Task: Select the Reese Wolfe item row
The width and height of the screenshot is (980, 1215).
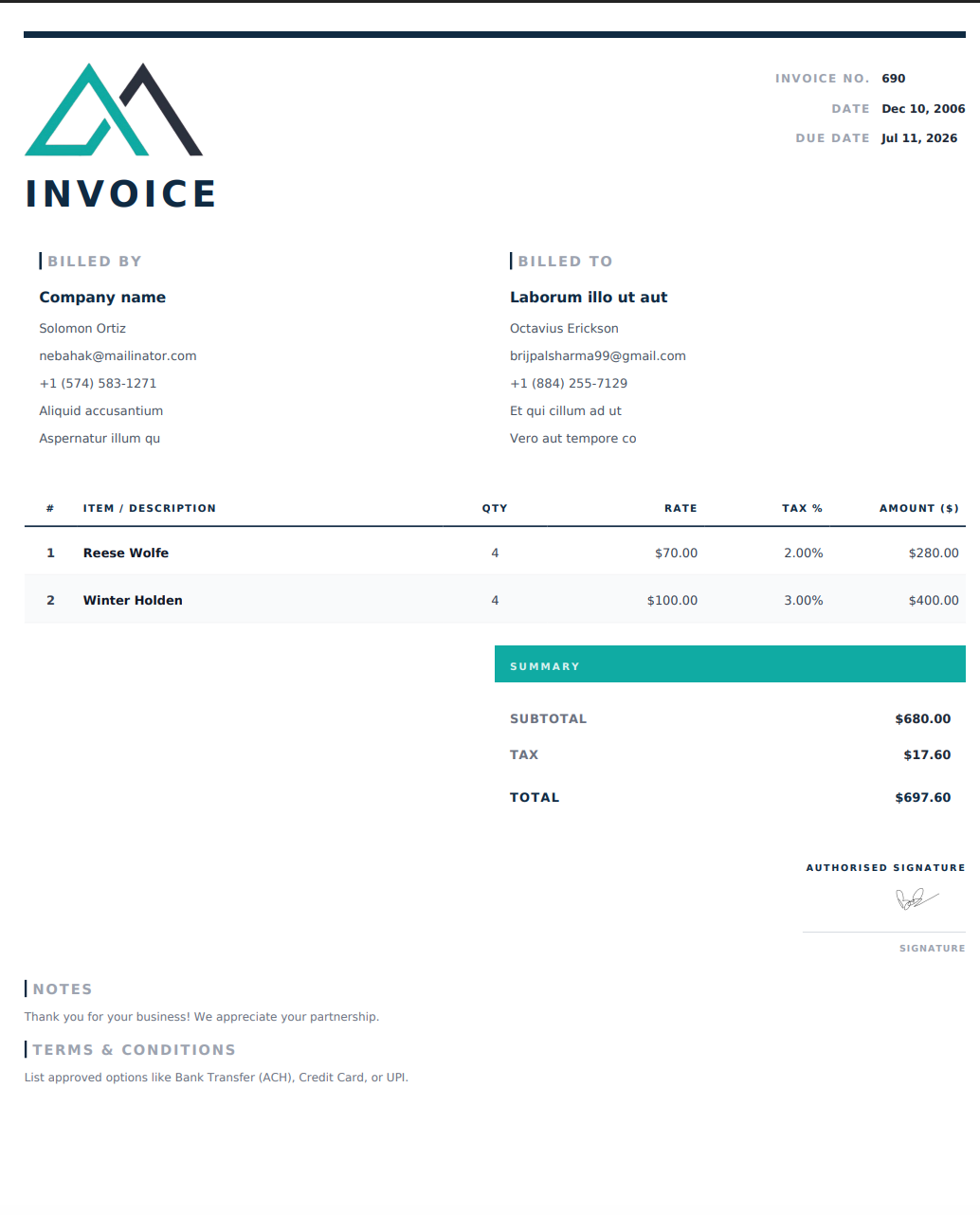Action: click(495, 553)
